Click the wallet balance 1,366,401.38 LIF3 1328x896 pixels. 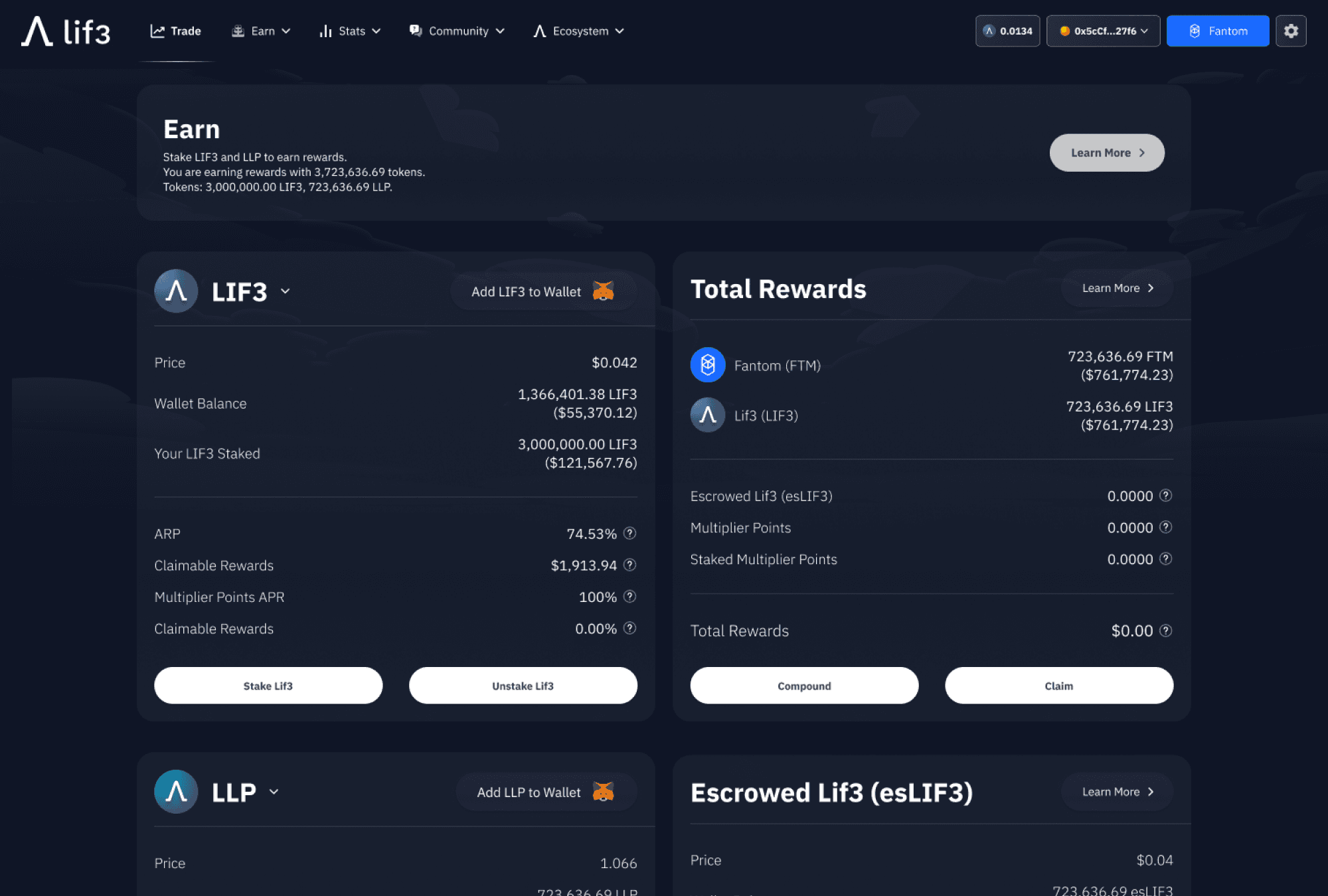[577, 394]
